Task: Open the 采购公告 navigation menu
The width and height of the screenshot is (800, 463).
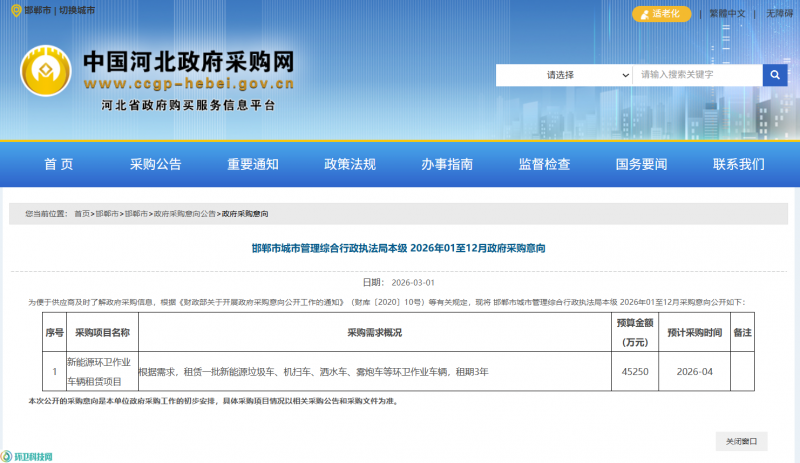Action: point(156,165)
